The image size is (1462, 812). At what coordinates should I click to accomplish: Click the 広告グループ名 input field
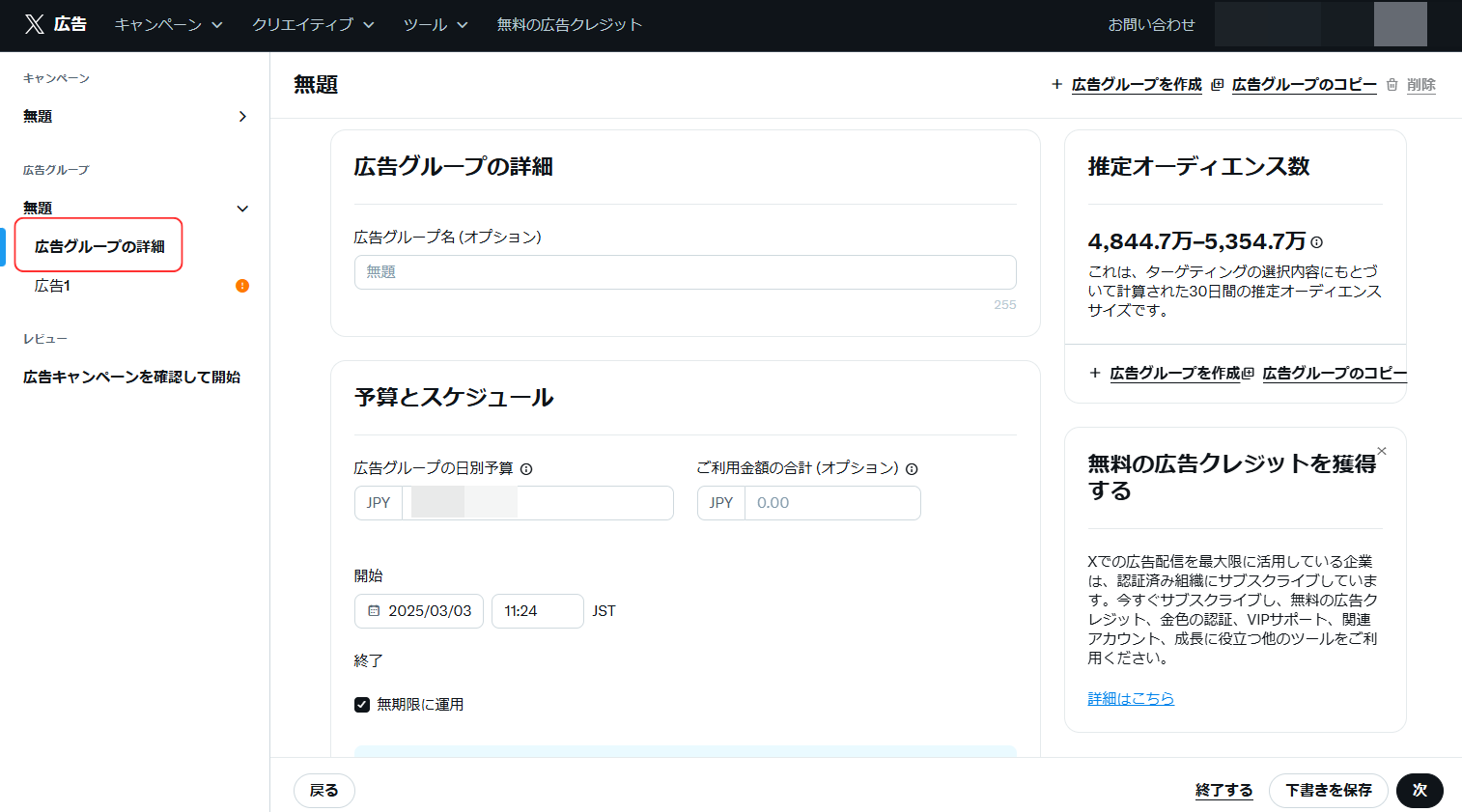point(685,272)
